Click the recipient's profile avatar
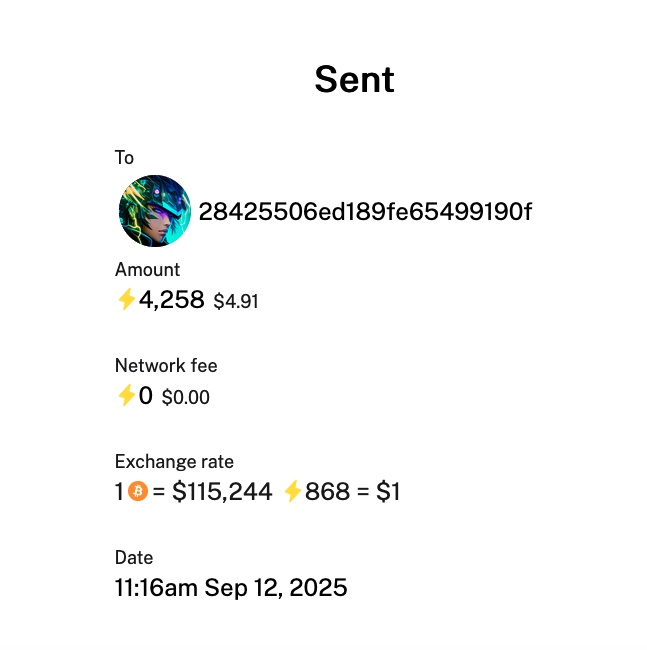Image resolution: width=647 pixels, height=650 pixels. [155, 211]
